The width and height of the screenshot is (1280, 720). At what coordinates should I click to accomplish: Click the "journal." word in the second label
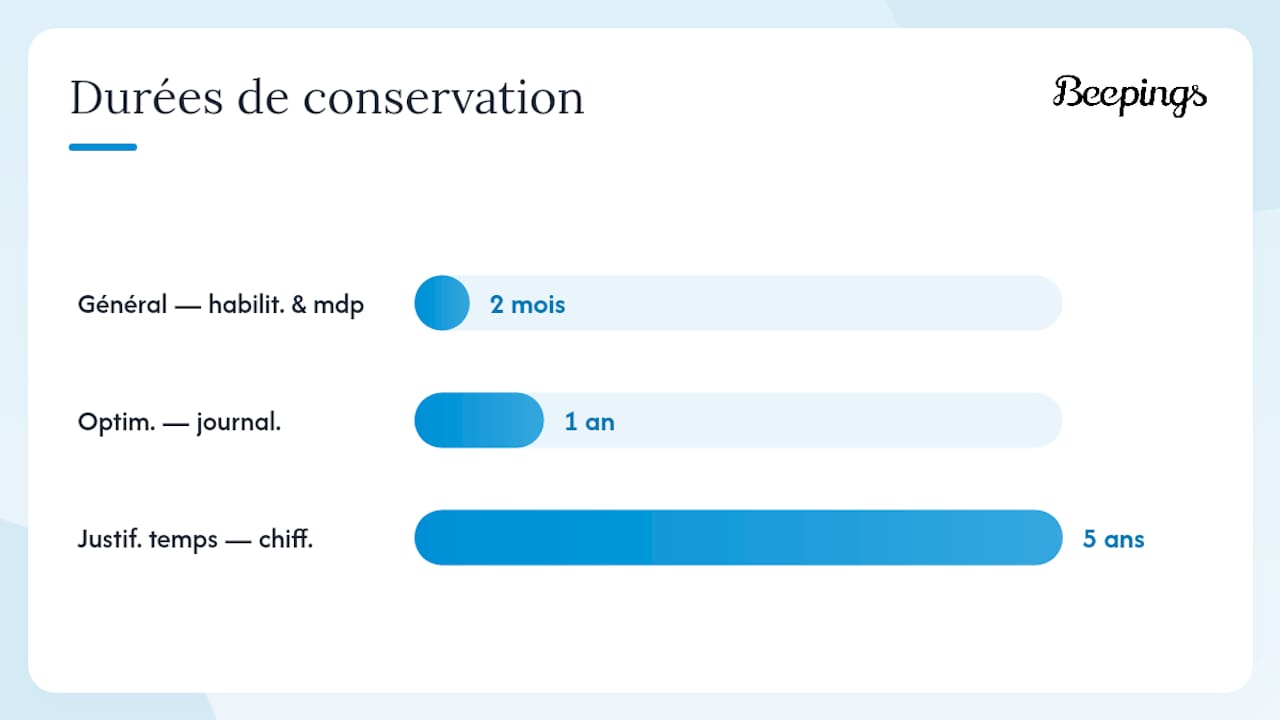click(239, 423)
